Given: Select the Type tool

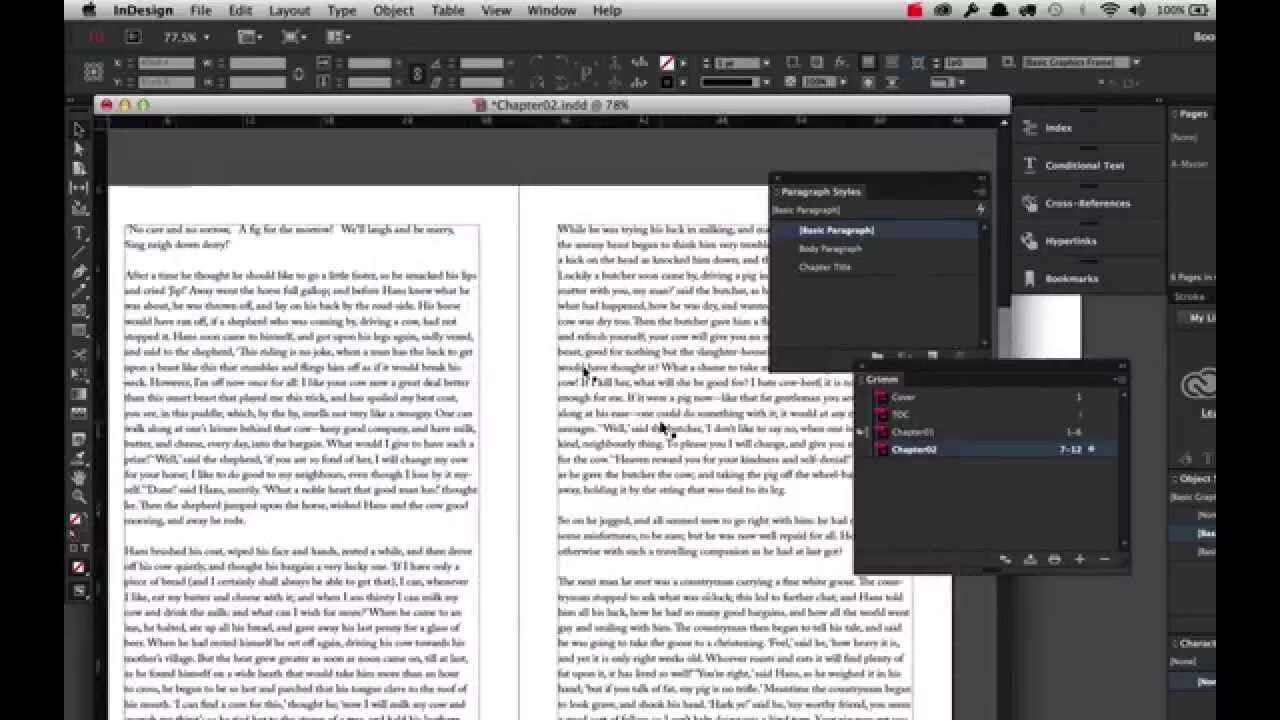Looking at the screenshot, I should (79, 232).
